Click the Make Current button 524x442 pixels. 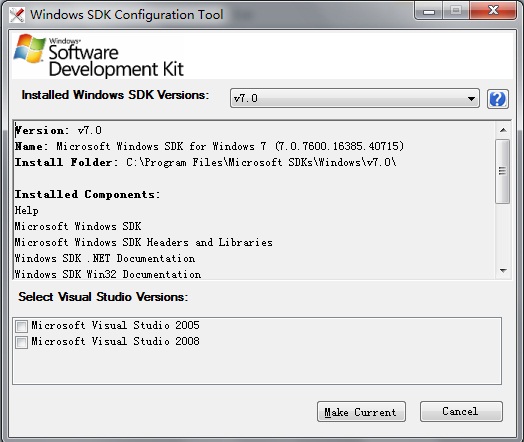click(361, 412)
